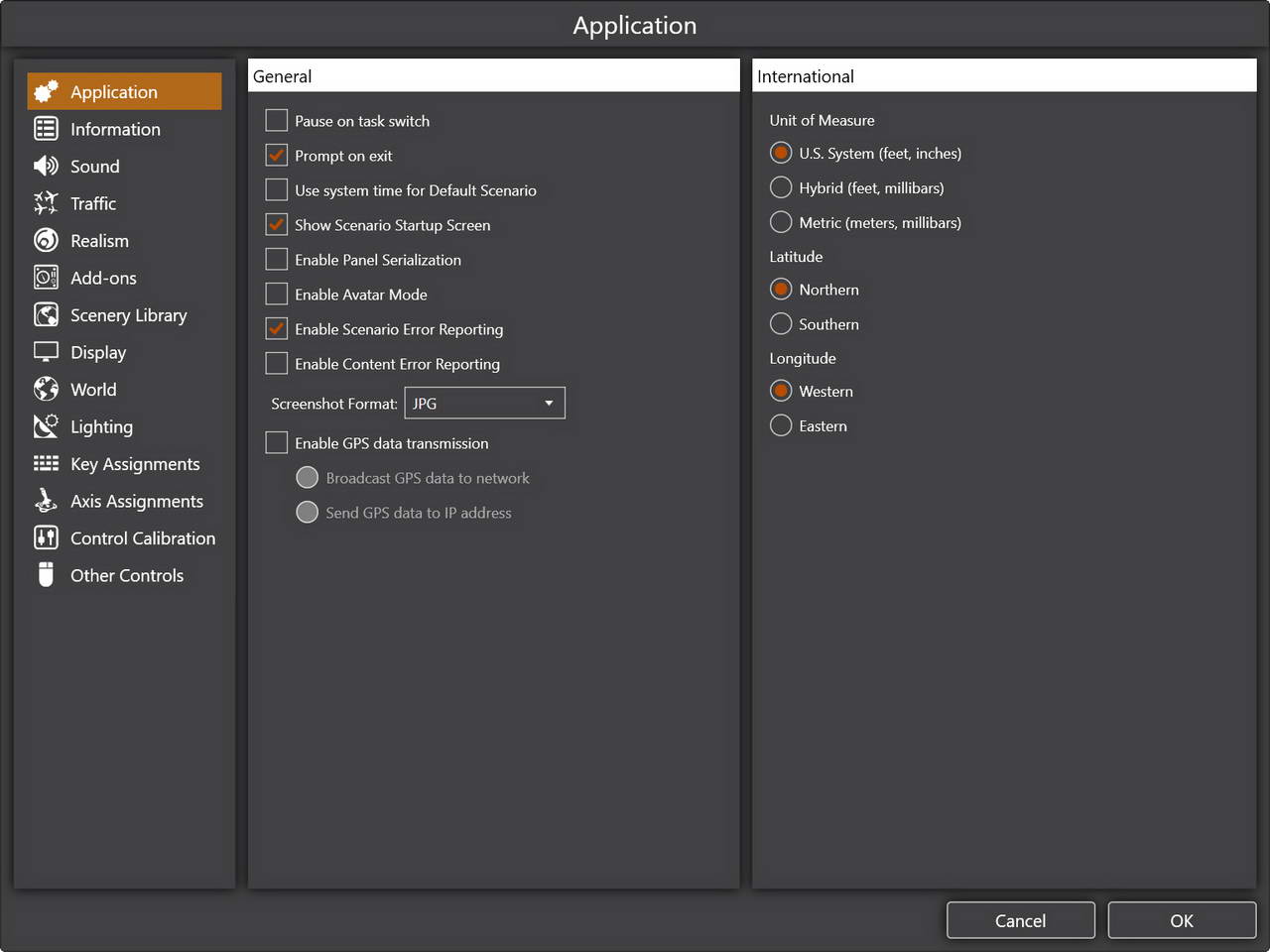
Task: Toggle Enable GPS data transmission checkbox
Action: point(277,443)
